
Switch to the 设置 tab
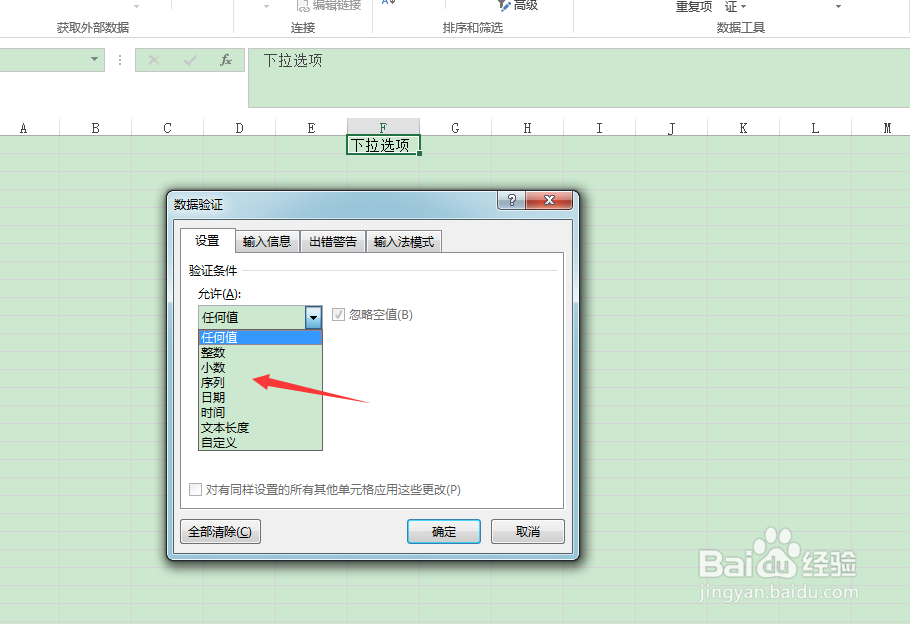click(x=207, y=241)
